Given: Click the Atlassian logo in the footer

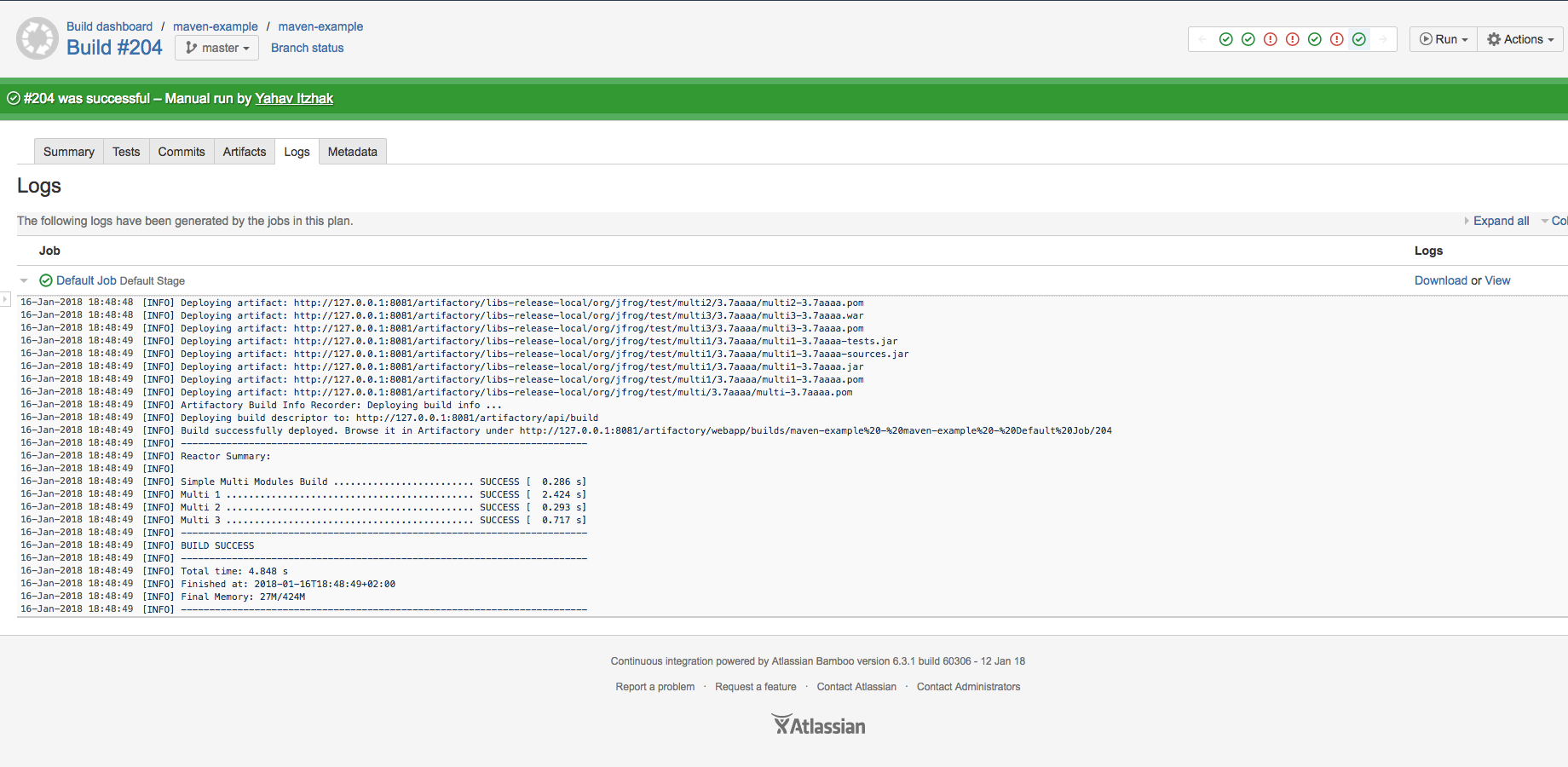Looking at the screenshot, I should coord(819,725).
